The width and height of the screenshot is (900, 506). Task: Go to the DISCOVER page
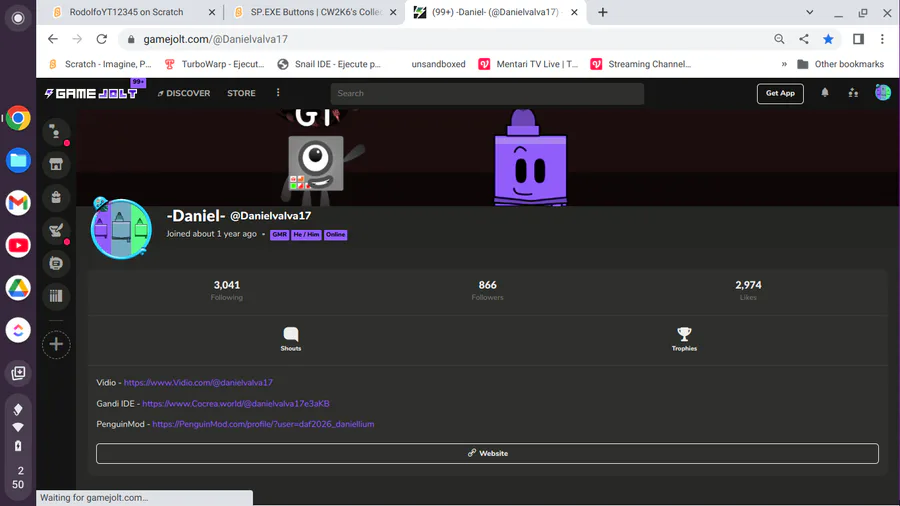pos(184,93)
